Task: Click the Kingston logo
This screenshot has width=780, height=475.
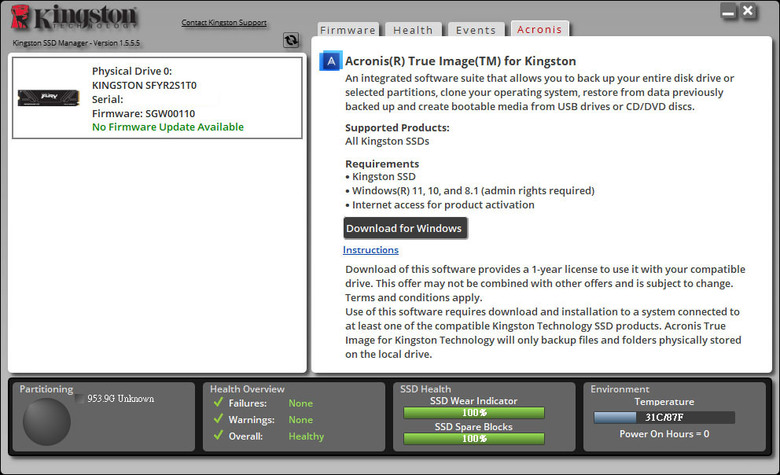Action: [x=74, y=17]
